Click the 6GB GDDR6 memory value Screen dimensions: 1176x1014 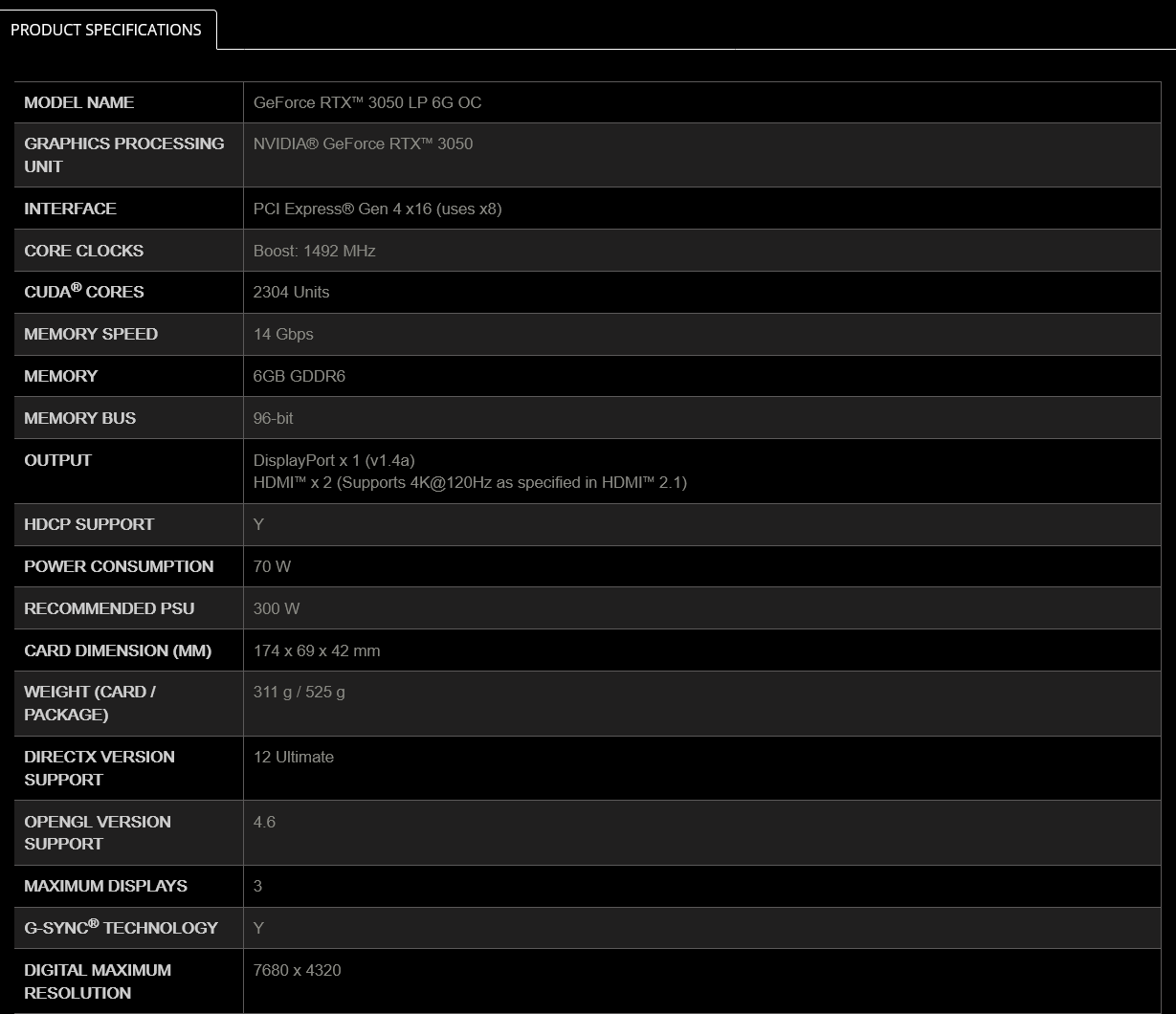(x=299, y=376)
